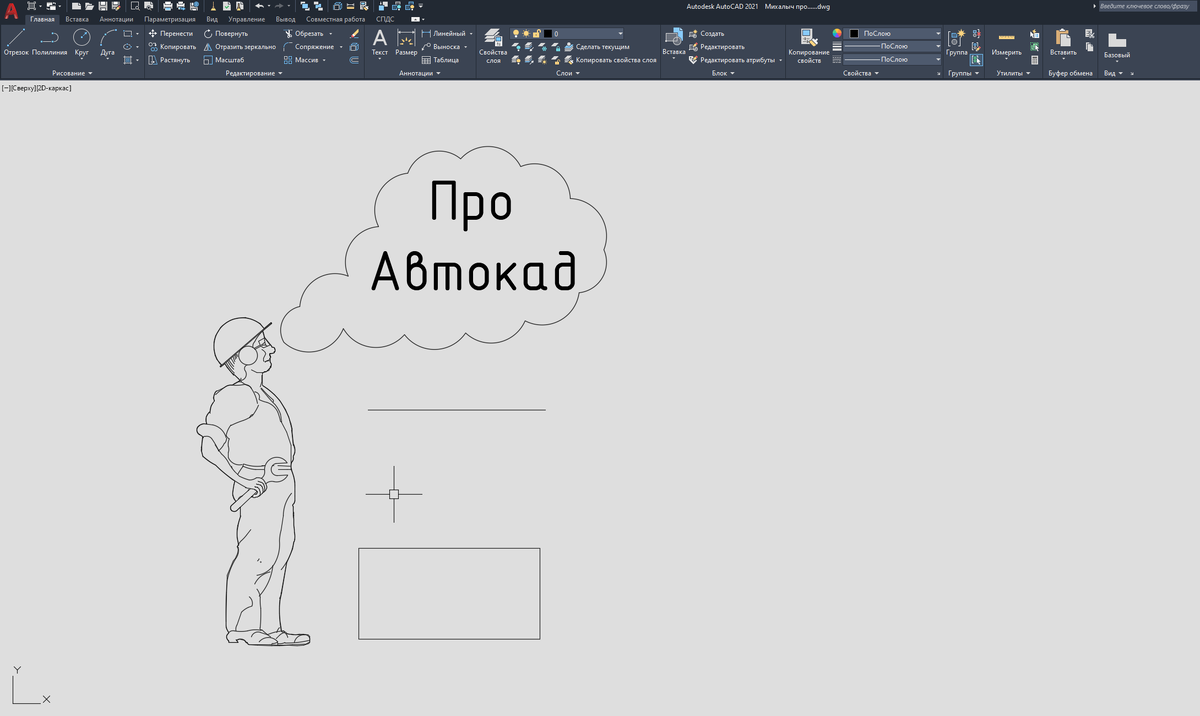Click the black object color swatch in Свойства

pos(854,33)
